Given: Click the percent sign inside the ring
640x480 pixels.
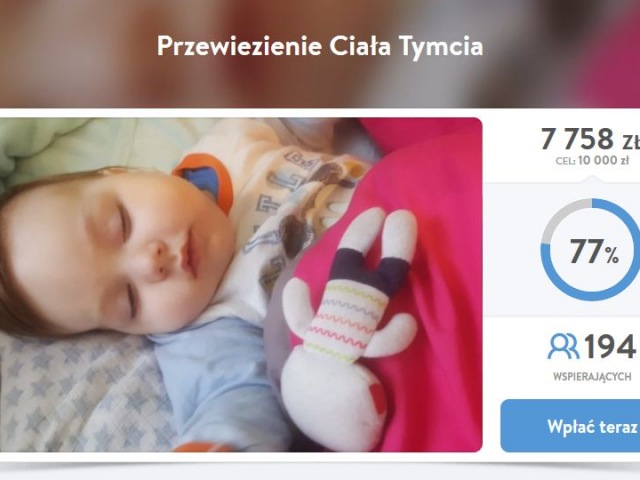Looking at the screenshot, I should coord(612,257).
